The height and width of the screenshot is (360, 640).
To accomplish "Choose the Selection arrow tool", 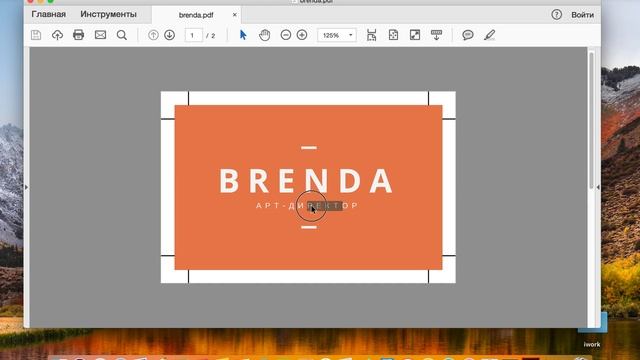I will click(x=243, y=35).
